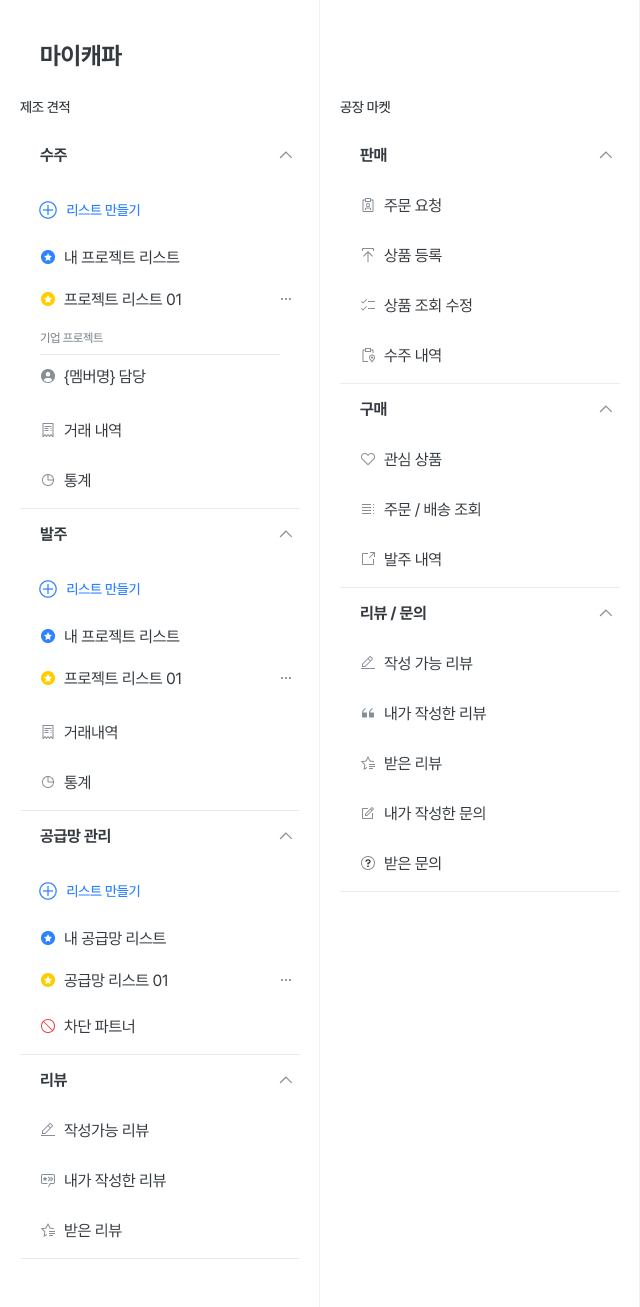Collapse the 리뷰 / 문의 section chevron
The image size is (640, 1307).
click(x=605, y=612)
